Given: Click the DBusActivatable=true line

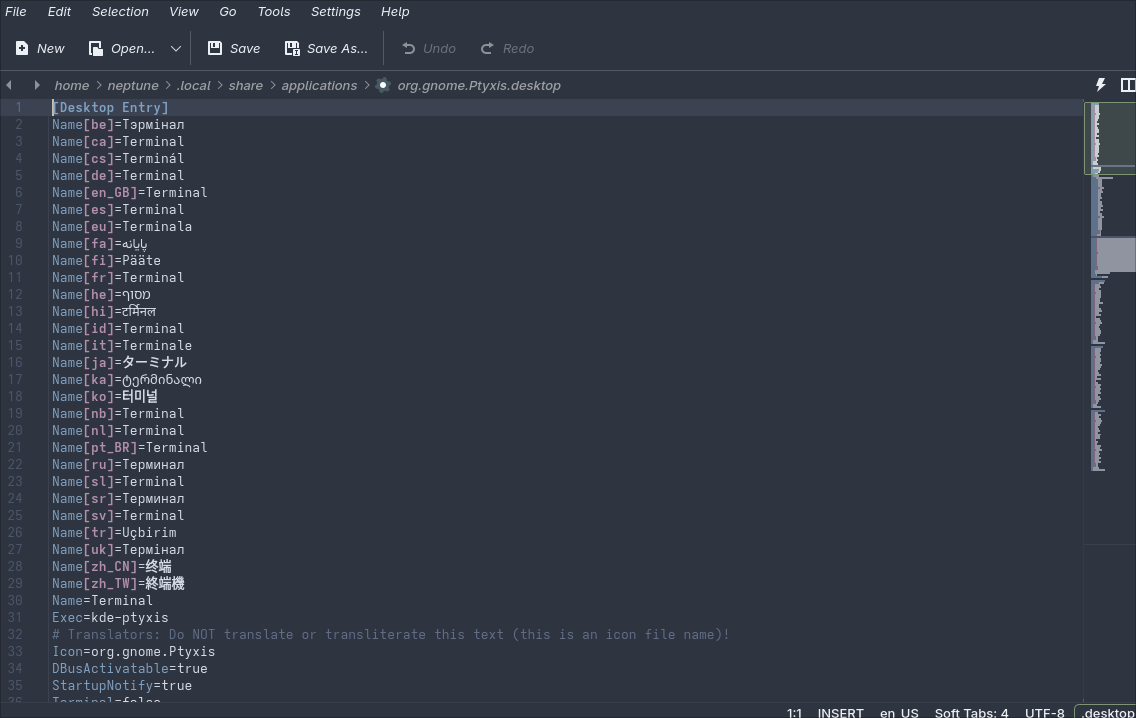Looking at the screenshot, I should pyautogui.click(x=130, y=669).
